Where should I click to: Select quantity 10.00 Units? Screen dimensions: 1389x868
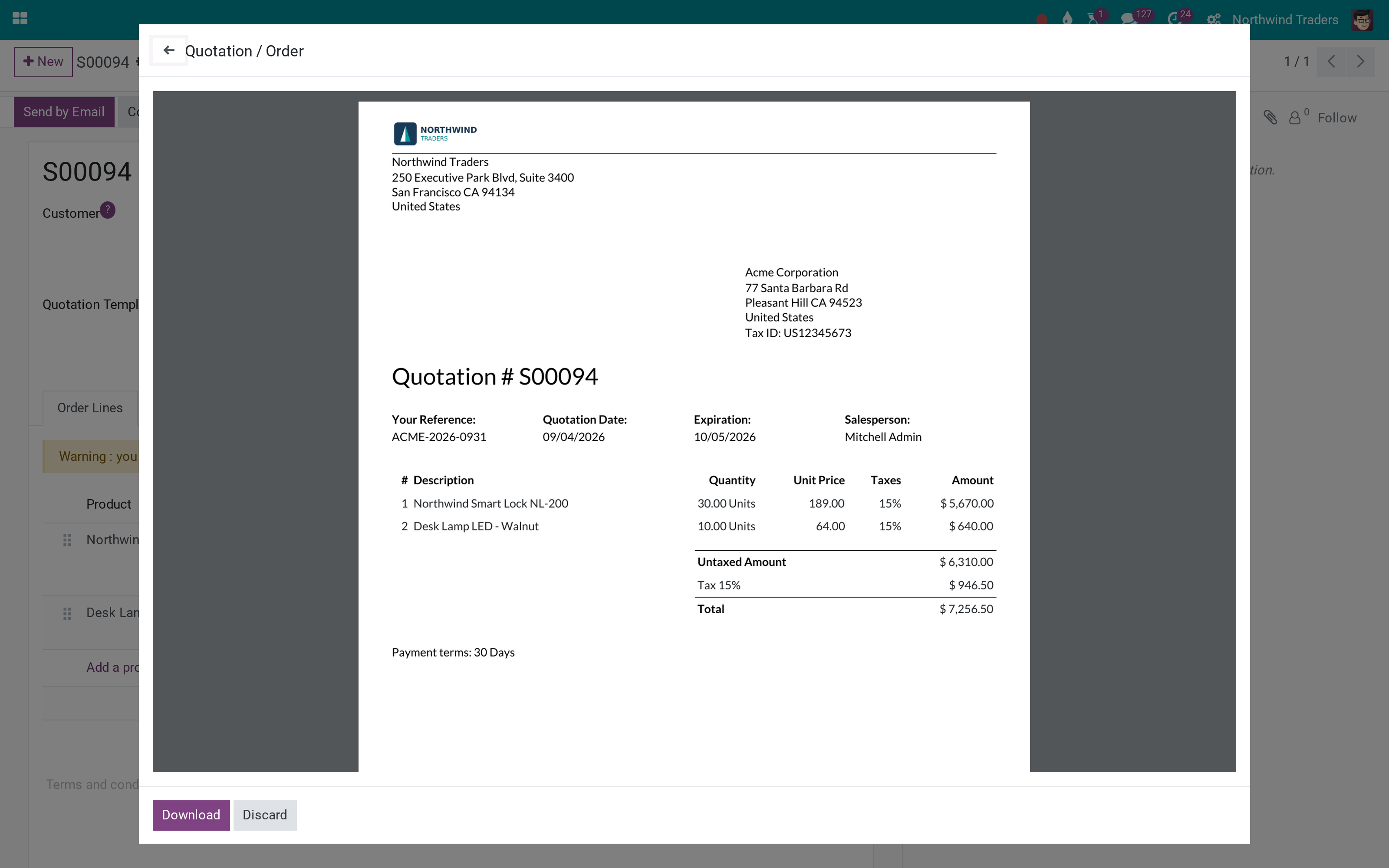726,526
